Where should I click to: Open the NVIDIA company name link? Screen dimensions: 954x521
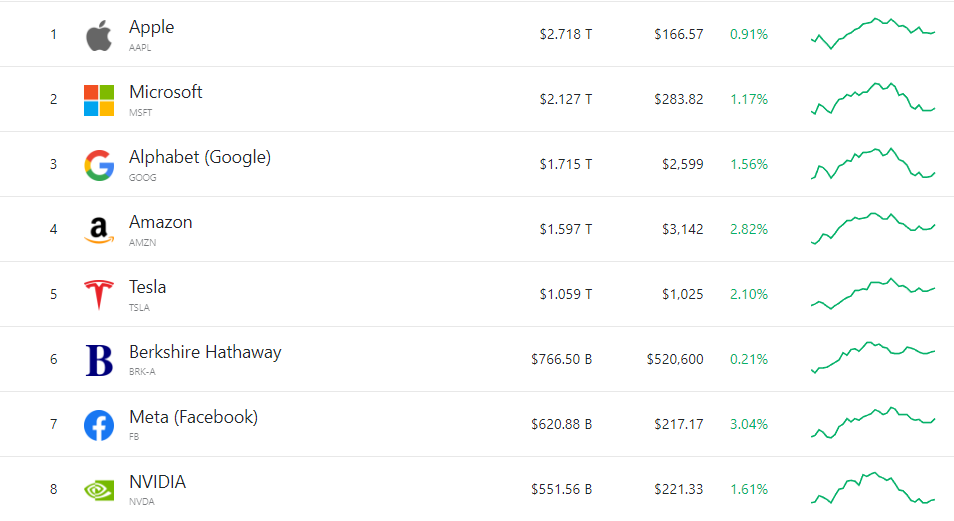click(x=157, y=482)
